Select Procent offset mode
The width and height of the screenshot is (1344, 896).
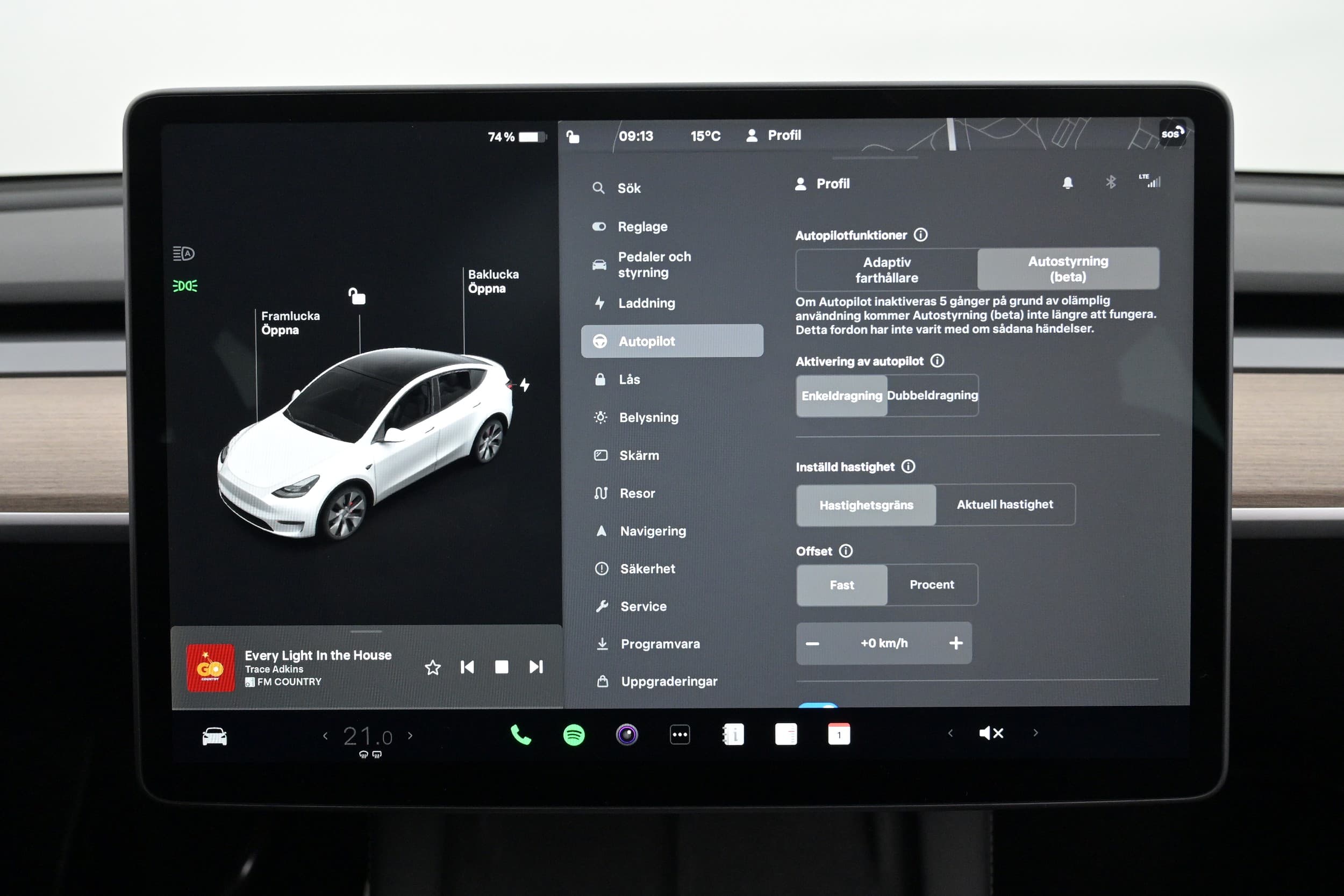tap(932, 585)
